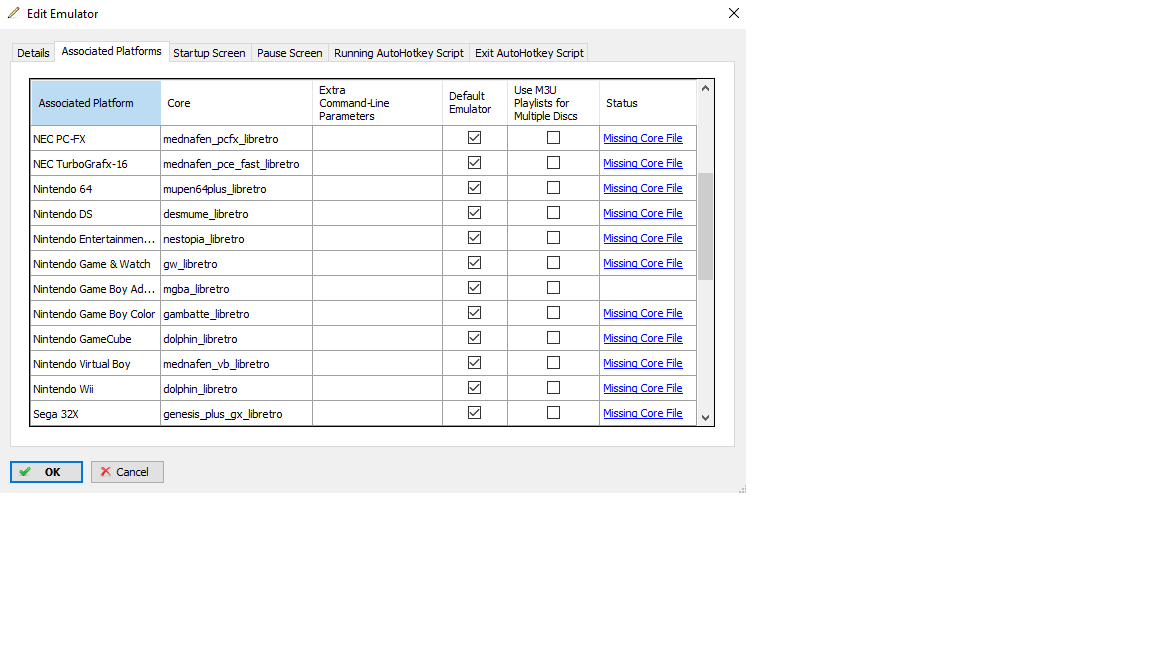Open Missing Core File link for Nintendo DS
Viewport: 1152px width, 648px height.
pyautogui.click(x=643, y=213)
